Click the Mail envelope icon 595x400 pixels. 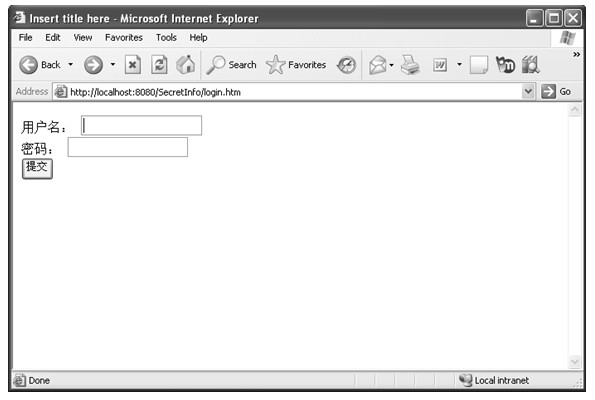coord(378,65)
